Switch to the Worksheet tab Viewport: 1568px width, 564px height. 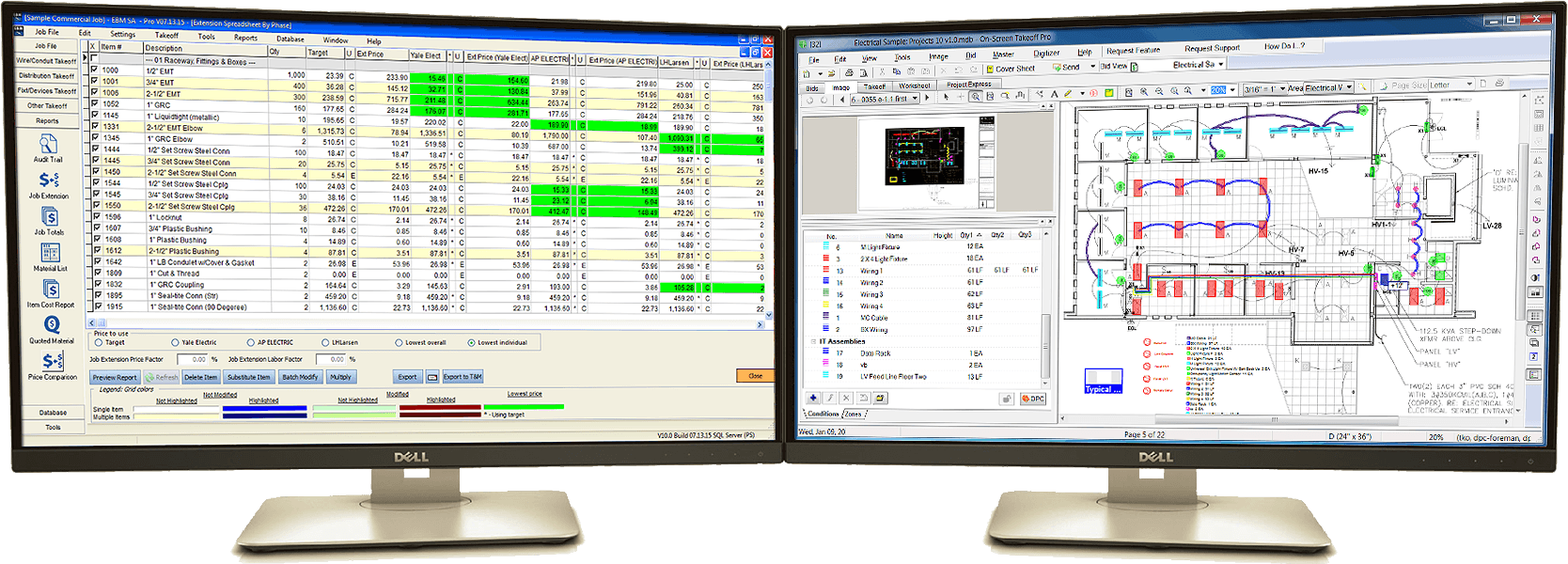[x=914, y=86]
